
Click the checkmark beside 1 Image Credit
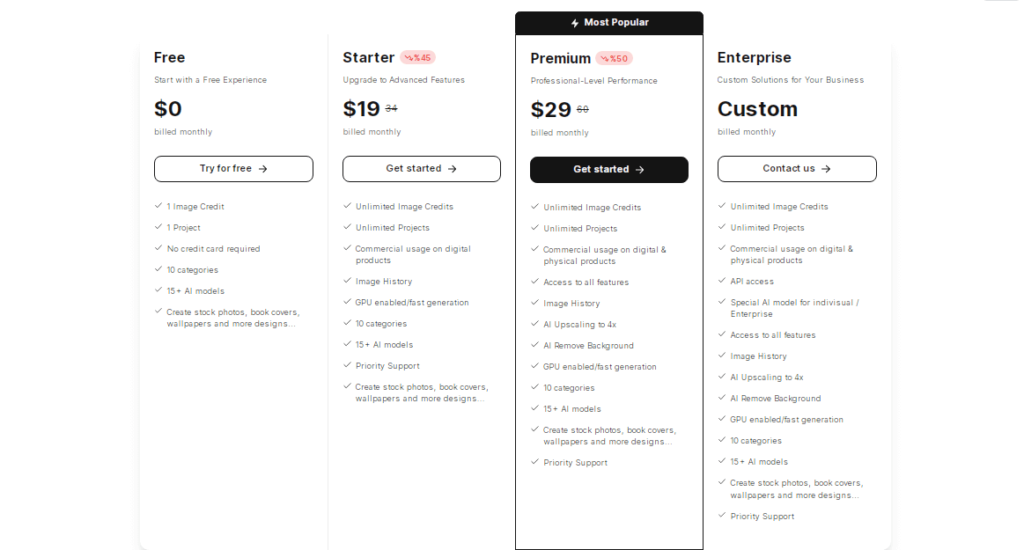pos(158,205)
